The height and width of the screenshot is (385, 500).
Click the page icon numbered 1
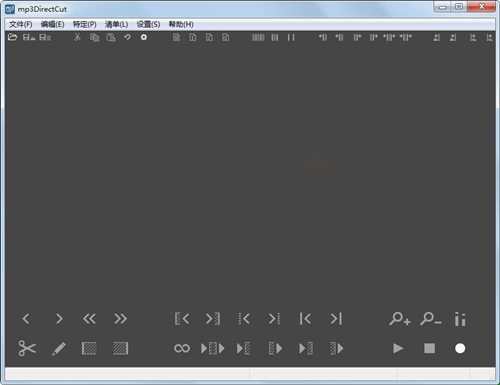tap(193, 37)
